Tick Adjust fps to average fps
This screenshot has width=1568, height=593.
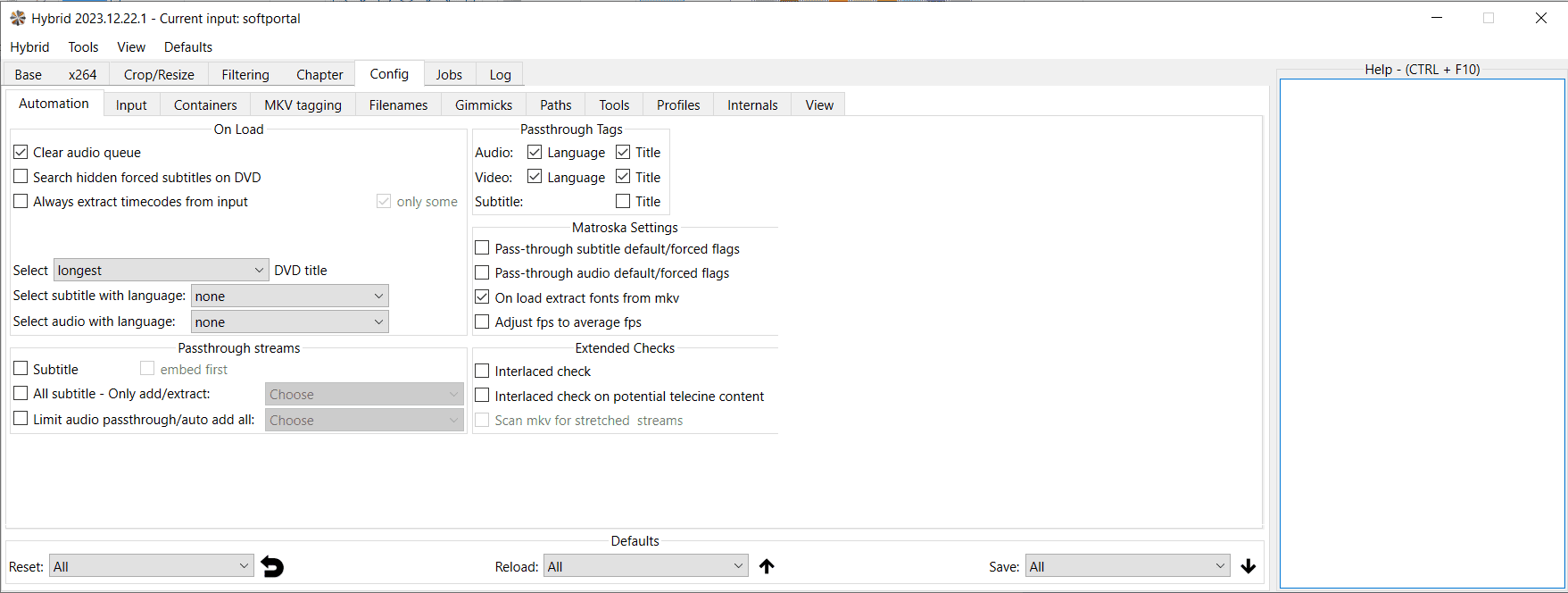coord(482,322)
